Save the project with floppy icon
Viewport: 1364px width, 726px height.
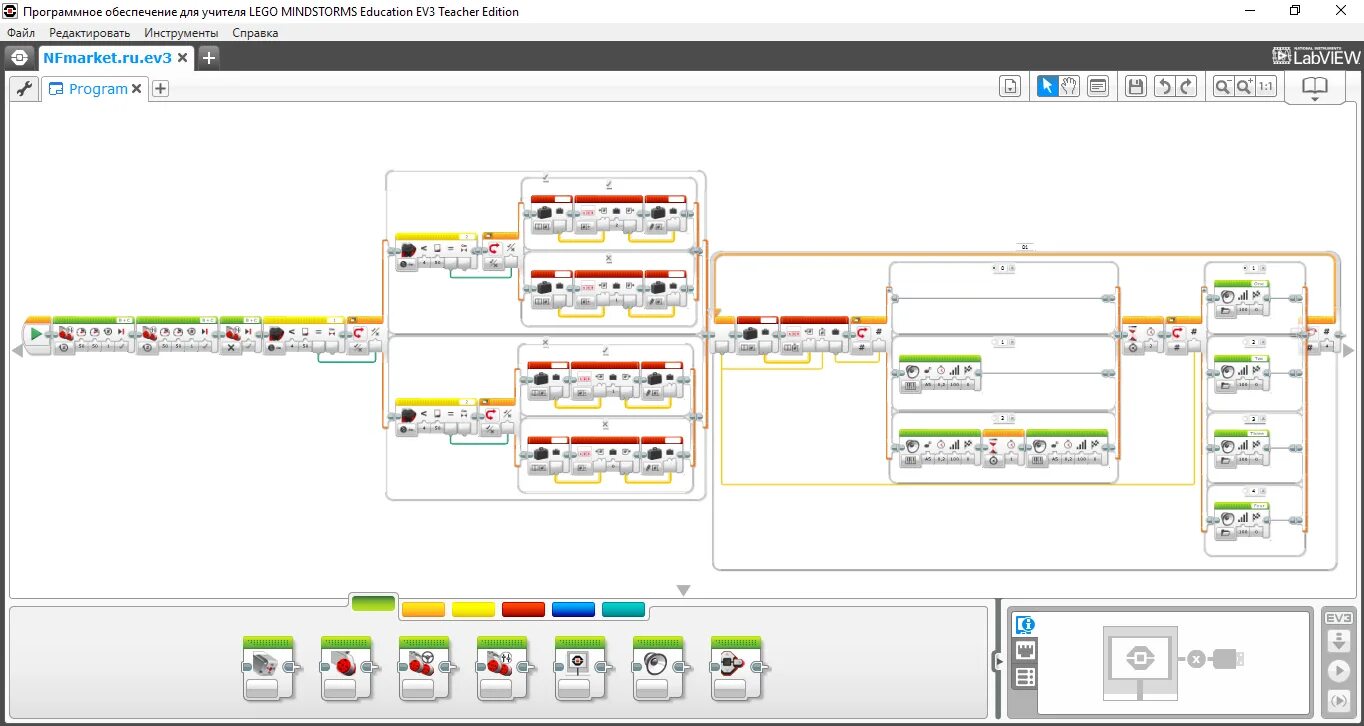coord(1135,86)
